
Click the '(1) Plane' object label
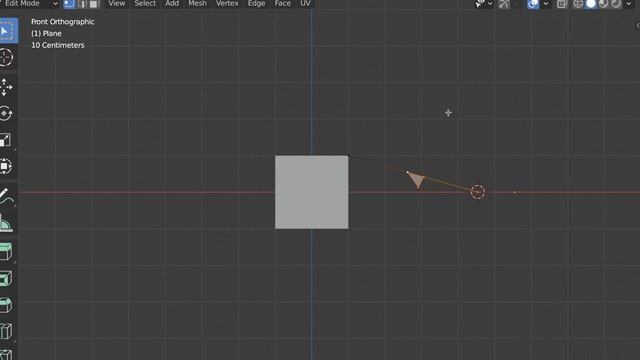[47, 33]
